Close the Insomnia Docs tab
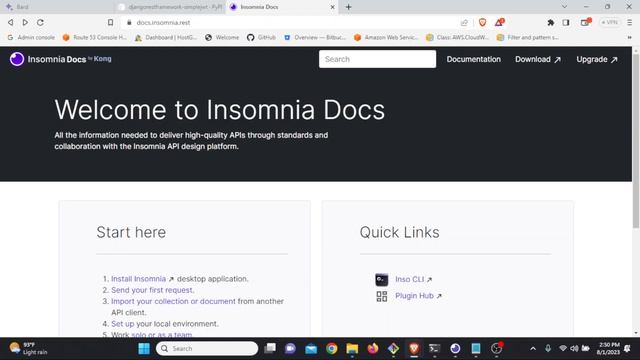The height and width of the screenshot is (360, 640). (332, 7)
